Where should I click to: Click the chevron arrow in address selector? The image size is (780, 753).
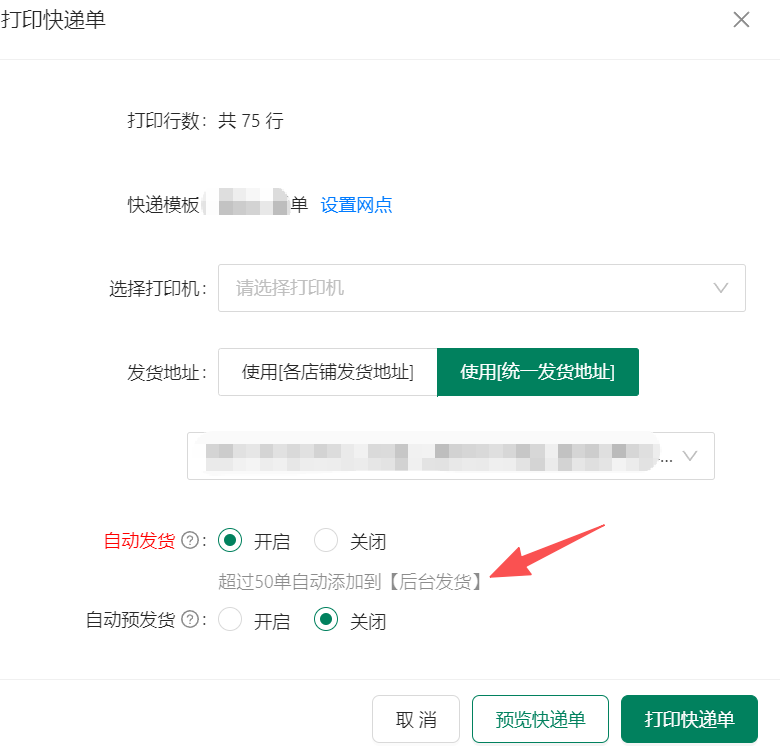[690, 456]
